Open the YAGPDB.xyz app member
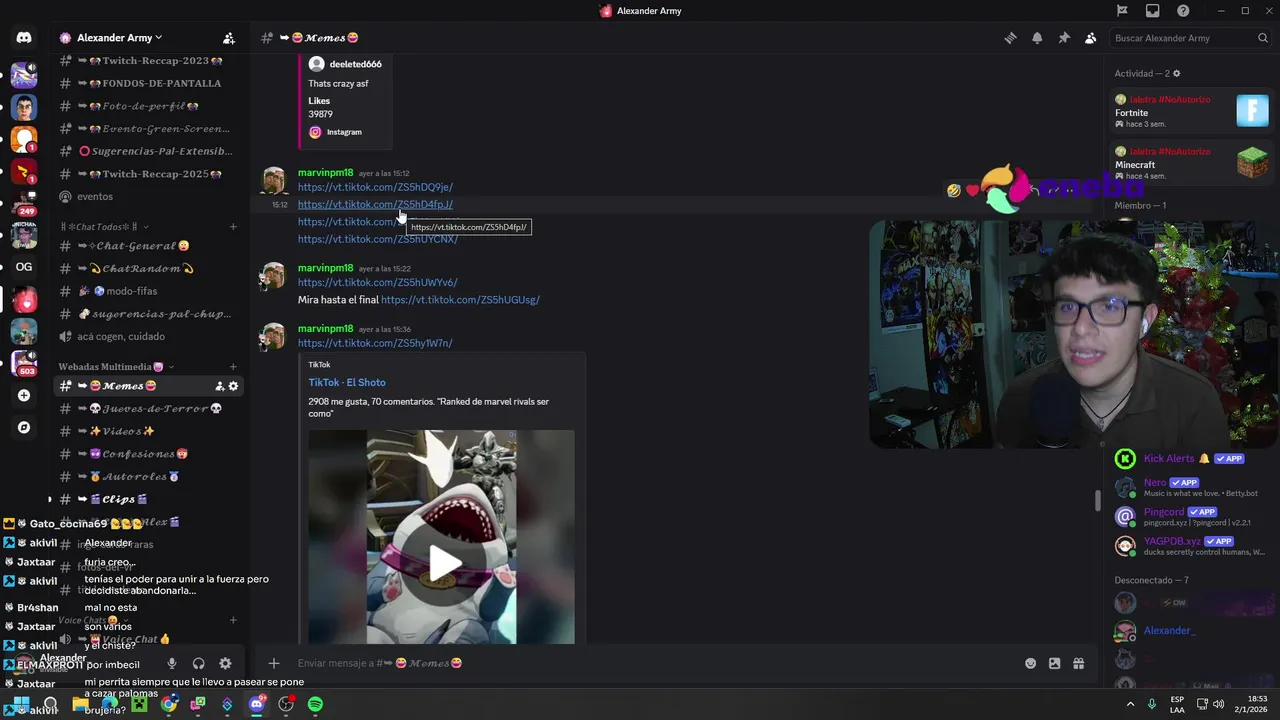 pyautogui.click(x=1192, y=546)
